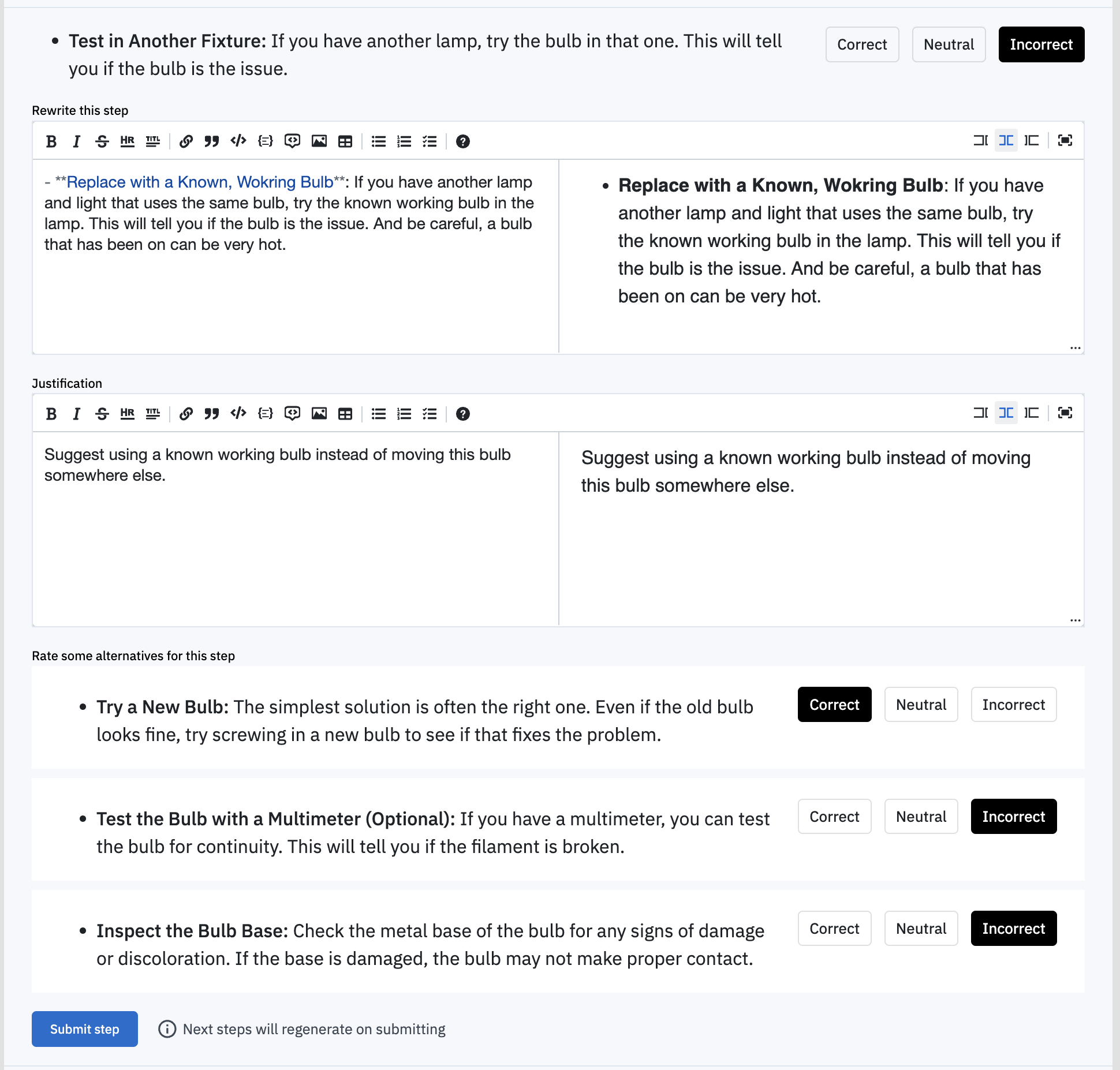Click Submit step button
This screenshot has width=1120, height=1070.
pyautogui.click(x=85, y=1029)
